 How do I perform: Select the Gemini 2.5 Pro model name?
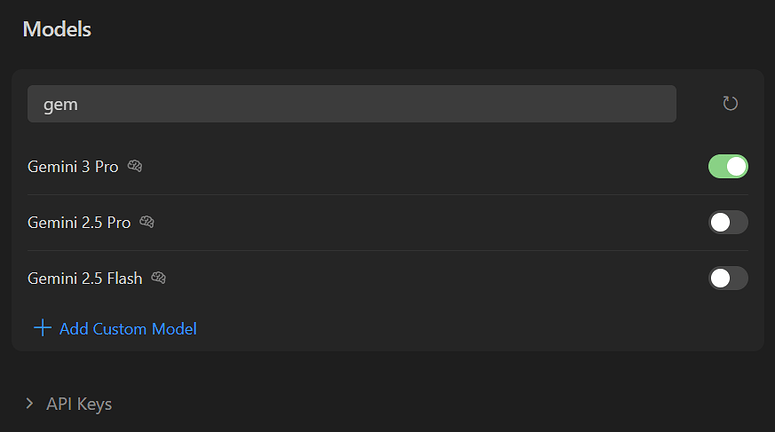pos(79,222)
